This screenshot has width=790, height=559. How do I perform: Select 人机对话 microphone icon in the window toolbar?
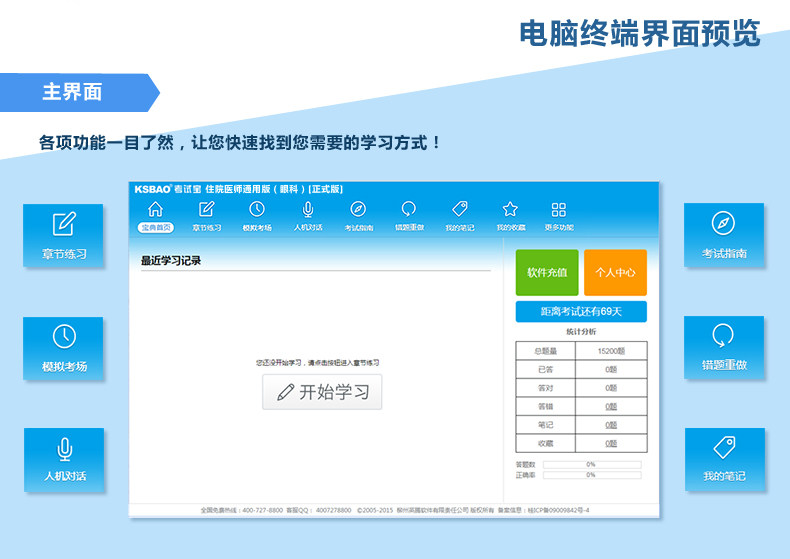(308, 209)
